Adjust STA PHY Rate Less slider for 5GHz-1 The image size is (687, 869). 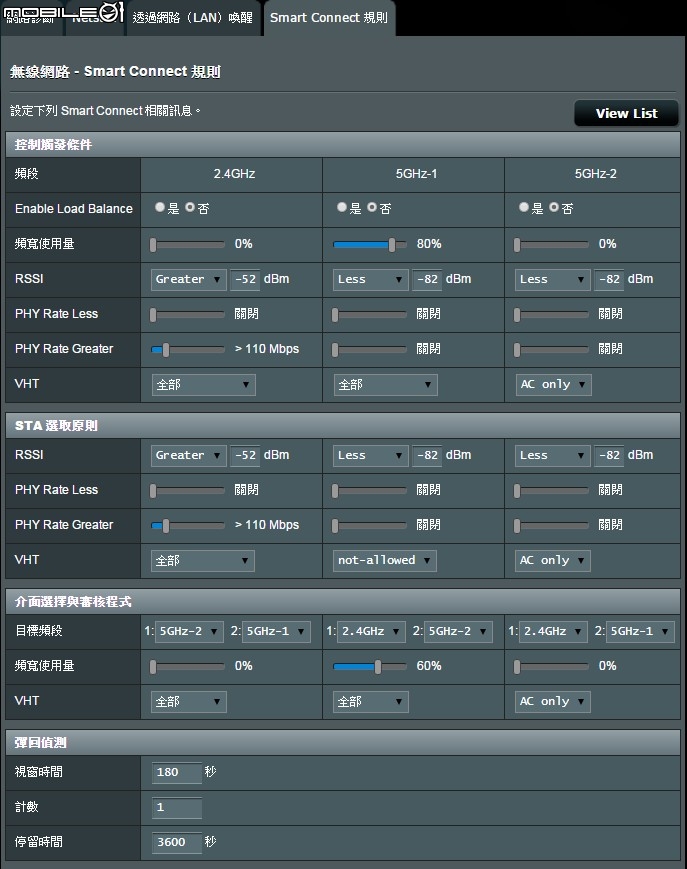pyautogui.click(x=370, y=490)
